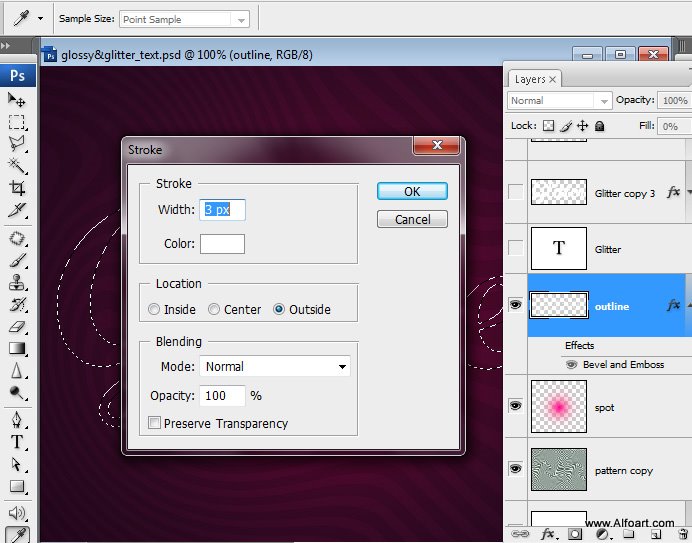Hide the spot layer
The height and width of the screenshot is (543, 692).
pyautogui.click(x=516, y=405)
